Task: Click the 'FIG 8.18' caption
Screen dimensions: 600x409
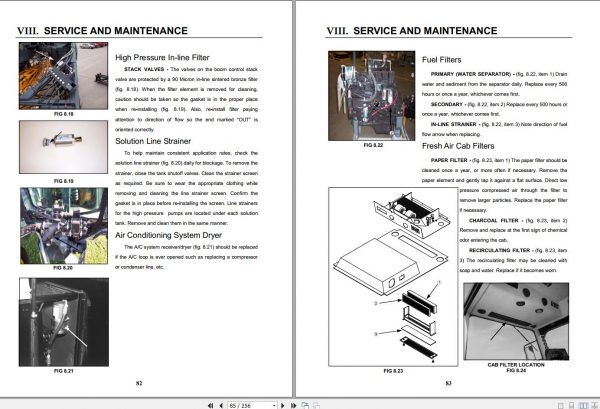Action: [x=64, y=114]
